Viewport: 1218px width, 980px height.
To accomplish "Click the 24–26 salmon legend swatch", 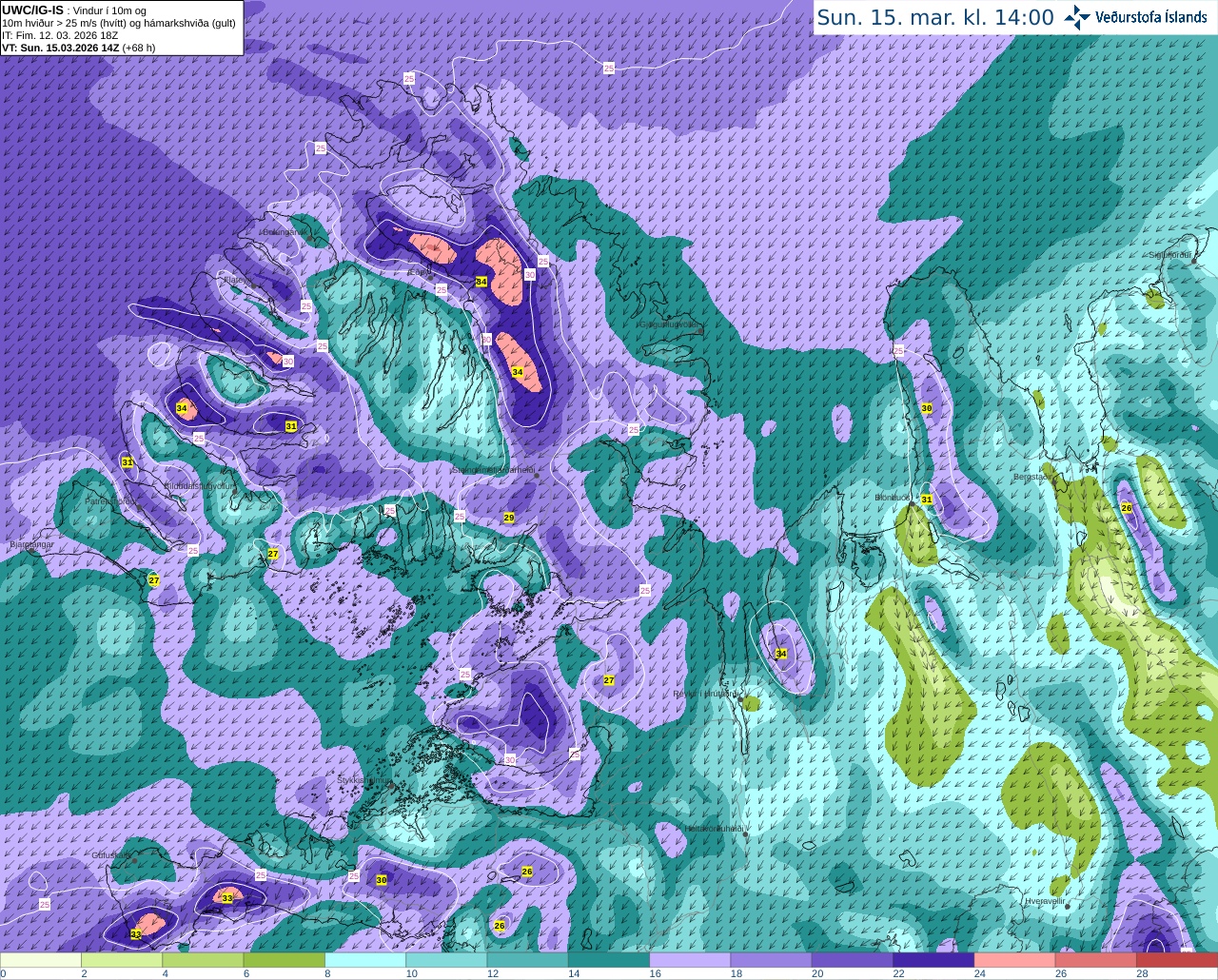I will [x=1015, y=960].
